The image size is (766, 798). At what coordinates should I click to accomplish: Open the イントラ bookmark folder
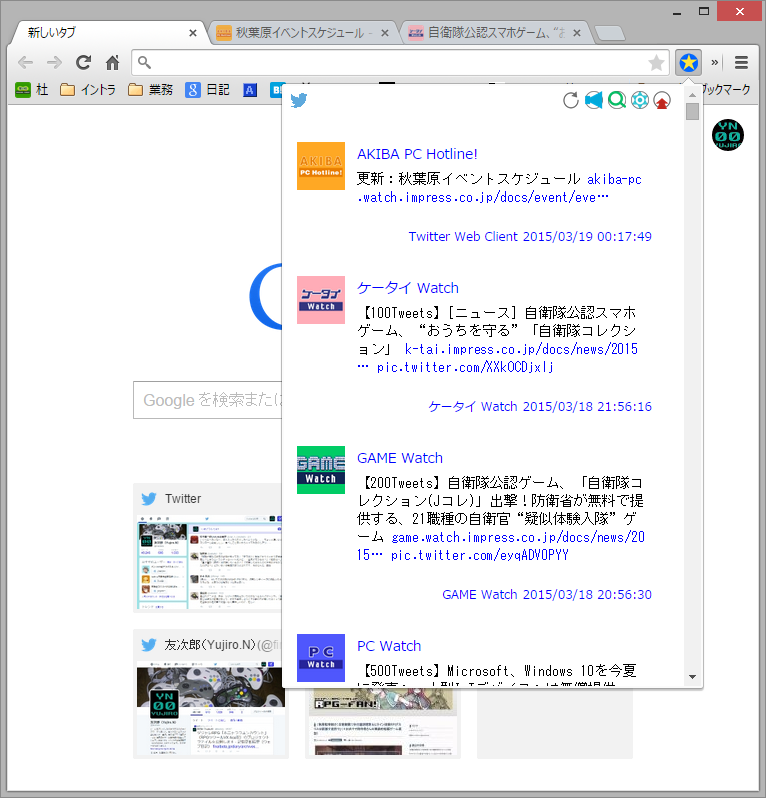(88, 90)
